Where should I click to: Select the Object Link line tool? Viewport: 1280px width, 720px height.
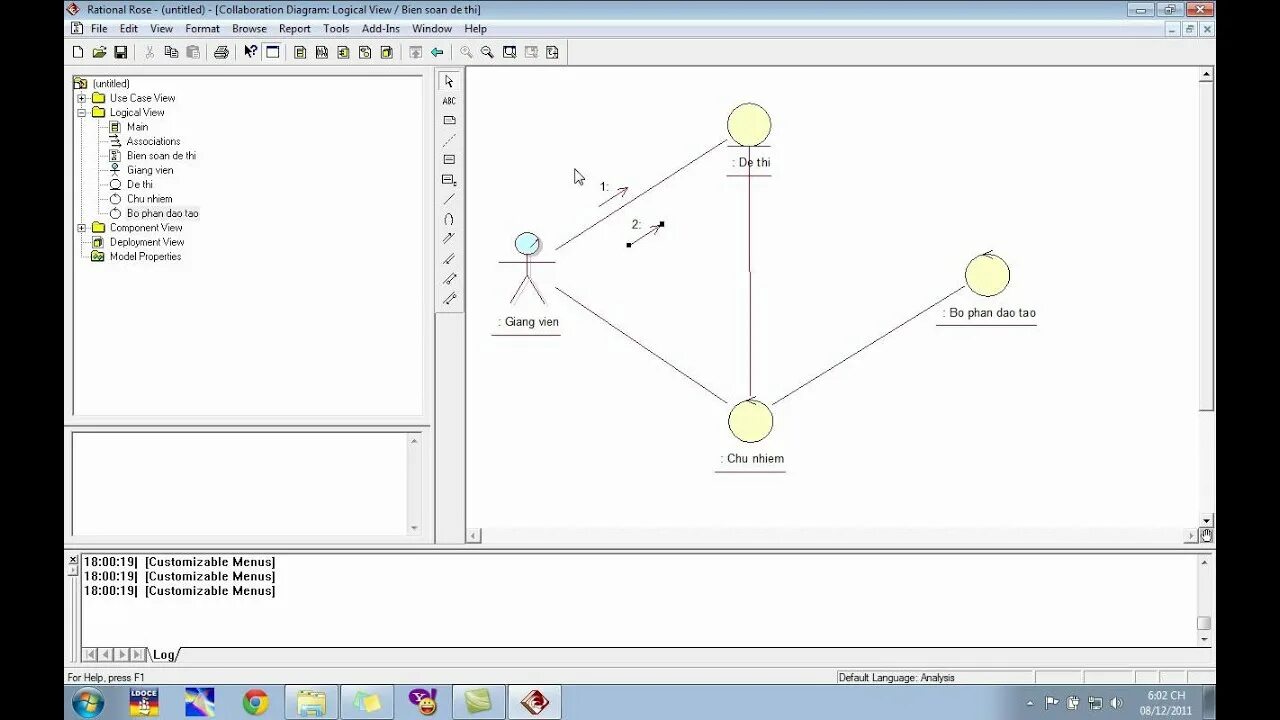coord(449,199)
